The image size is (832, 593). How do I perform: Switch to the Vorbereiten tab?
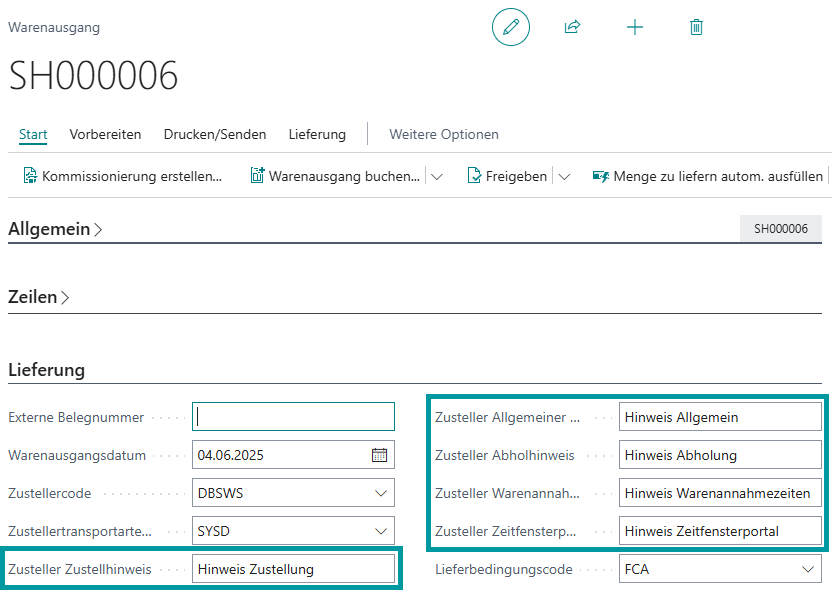[x=105, y=134]
